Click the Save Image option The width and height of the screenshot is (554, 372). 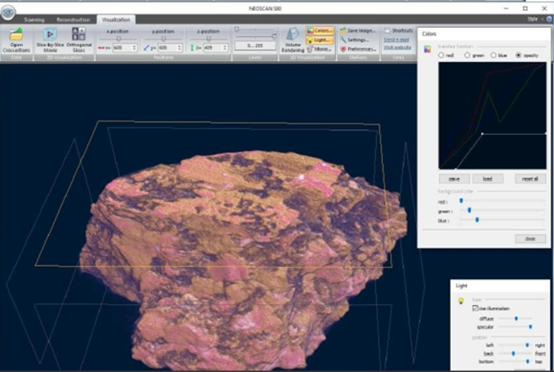click(358, 31)
